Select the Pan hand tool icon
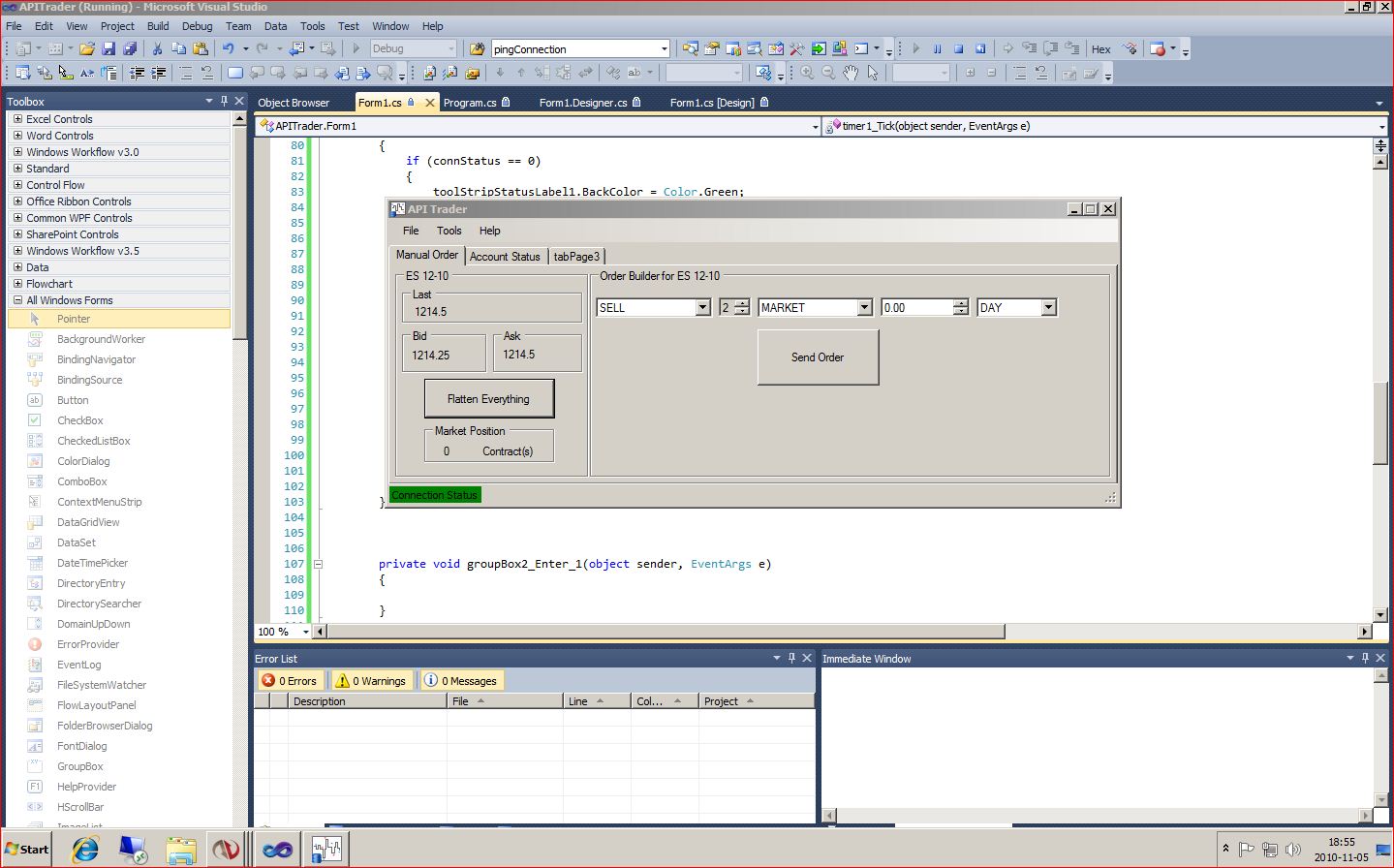The height and width of the screenshot is (868, 1394). tap(851, 73)
